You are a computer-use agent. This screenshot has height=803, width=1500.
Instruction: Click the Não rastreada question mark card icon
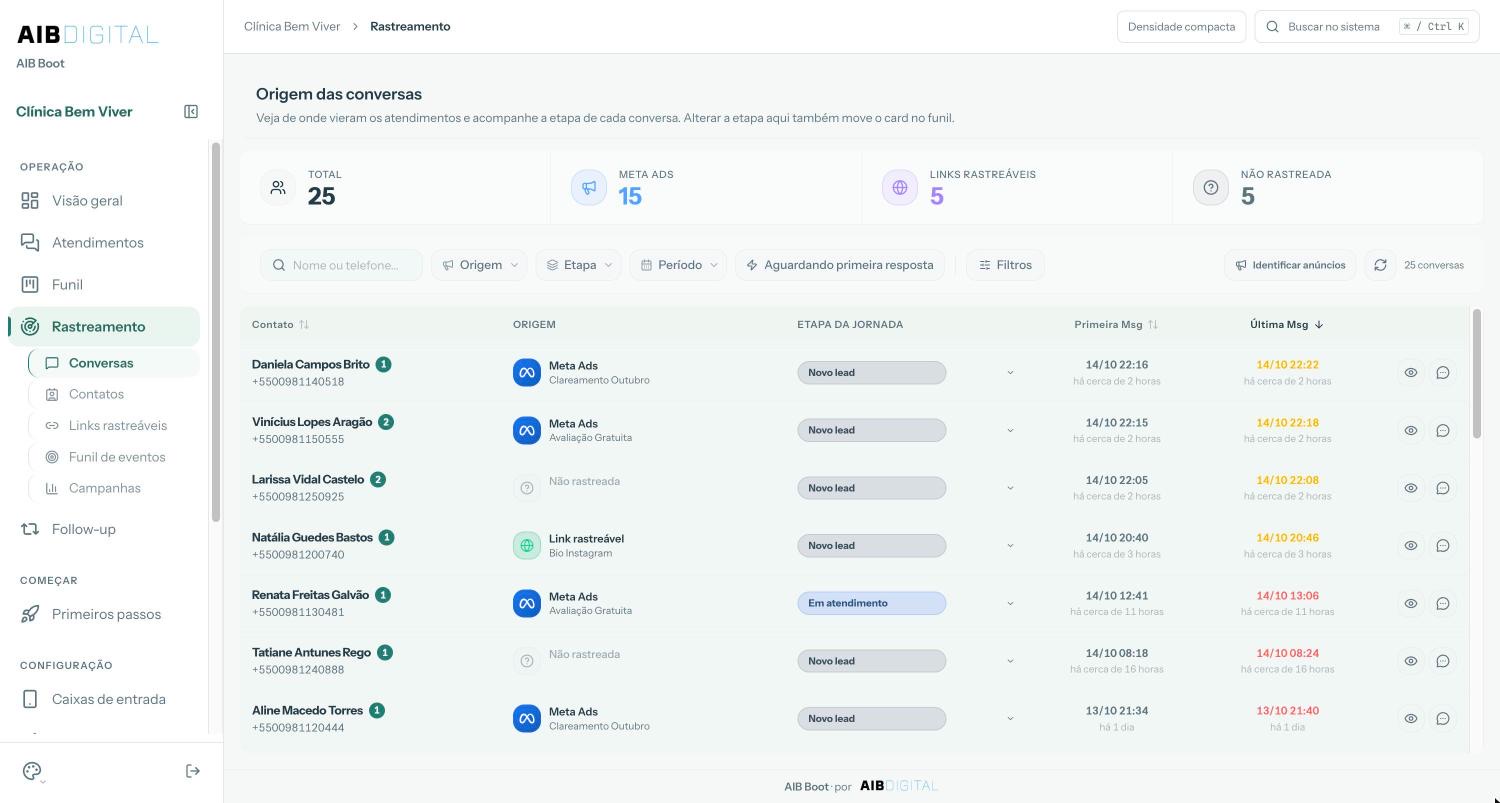tap(1211, 187)
